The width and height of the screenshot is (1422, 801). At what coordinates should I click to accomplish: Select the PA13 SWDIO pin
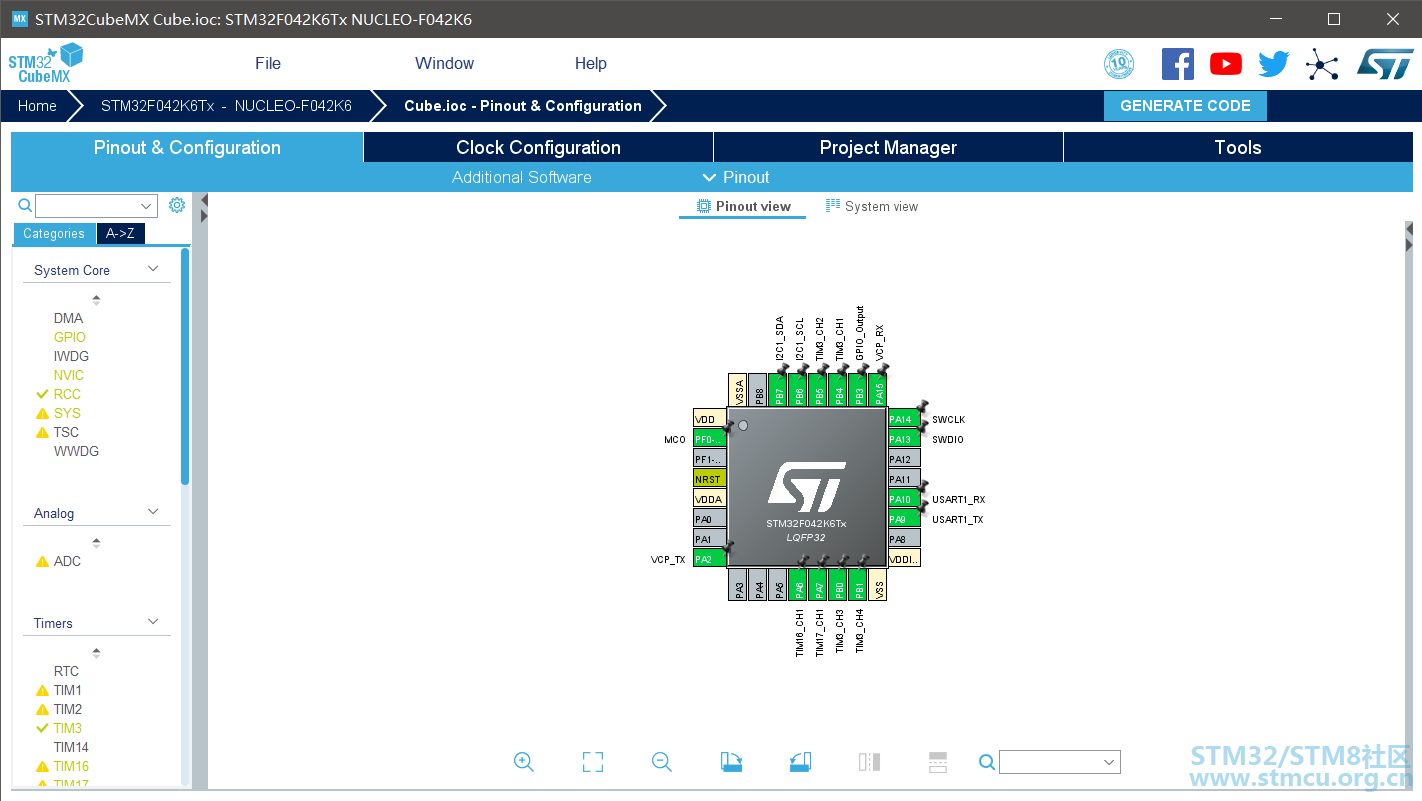pyautogui.click(x=904, y=439)
